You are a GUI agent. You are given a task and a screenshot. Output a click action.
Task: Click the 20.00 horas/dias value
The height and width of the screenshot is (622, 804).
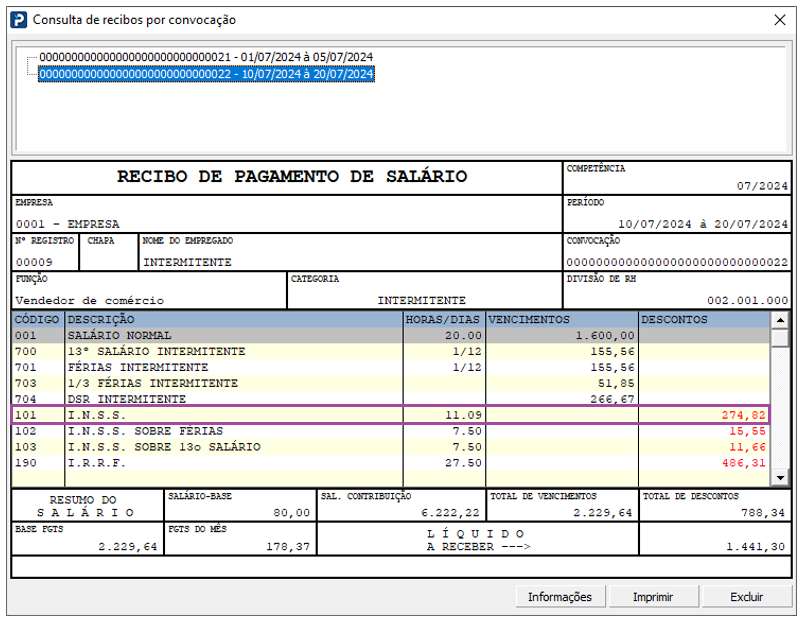pos(464,335)
